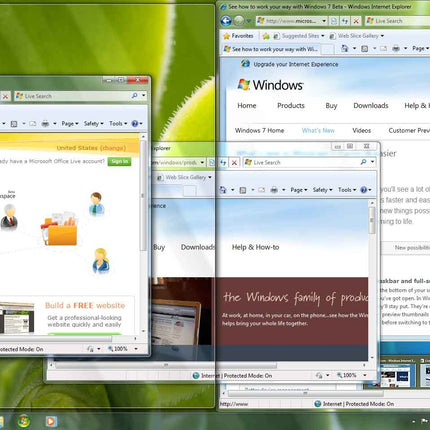Open zoom level dropdown arrow in Office Live window

[136, 349]
